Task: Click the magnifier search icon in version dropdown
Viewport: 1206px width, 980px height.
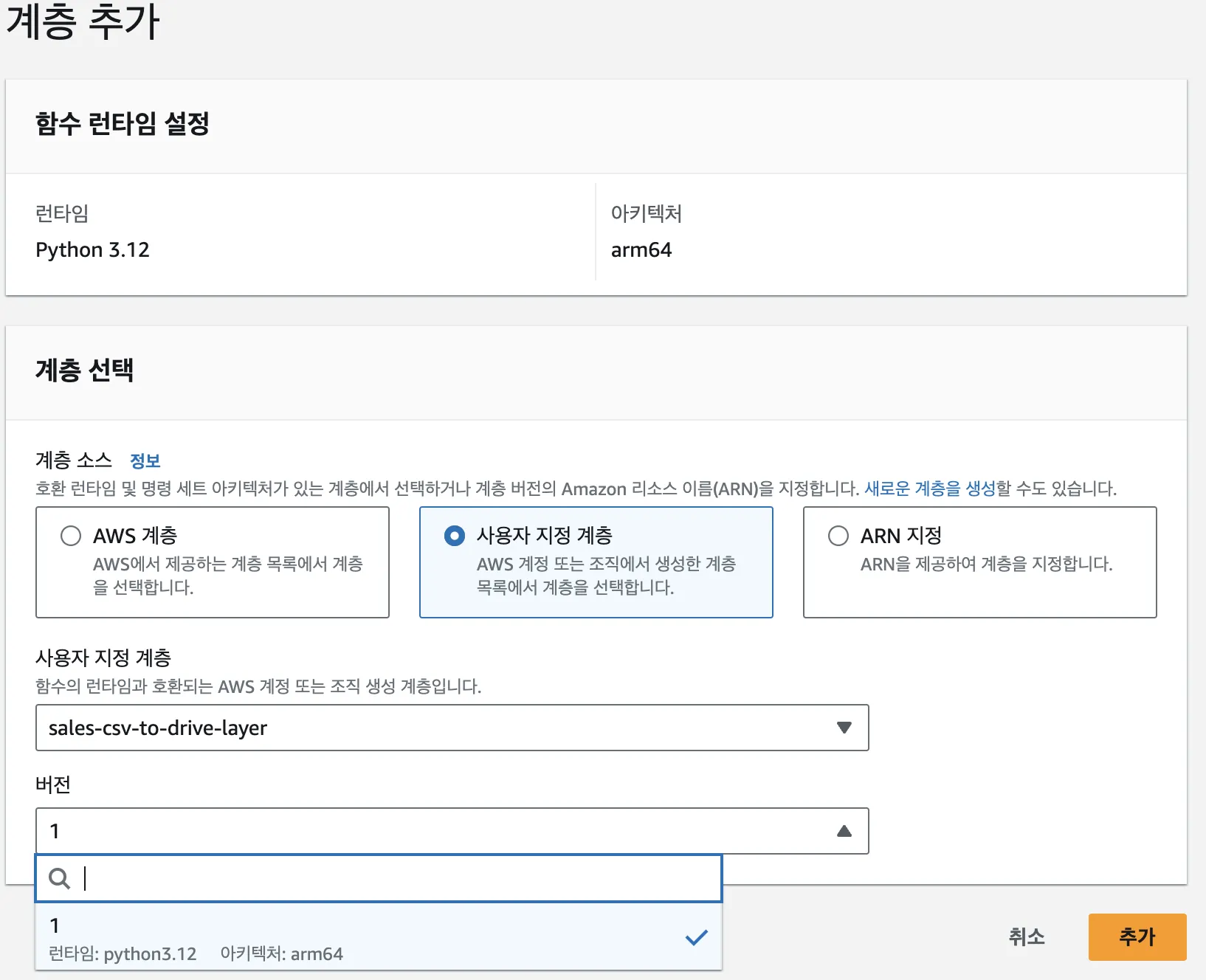Action: tap(59, 878)
